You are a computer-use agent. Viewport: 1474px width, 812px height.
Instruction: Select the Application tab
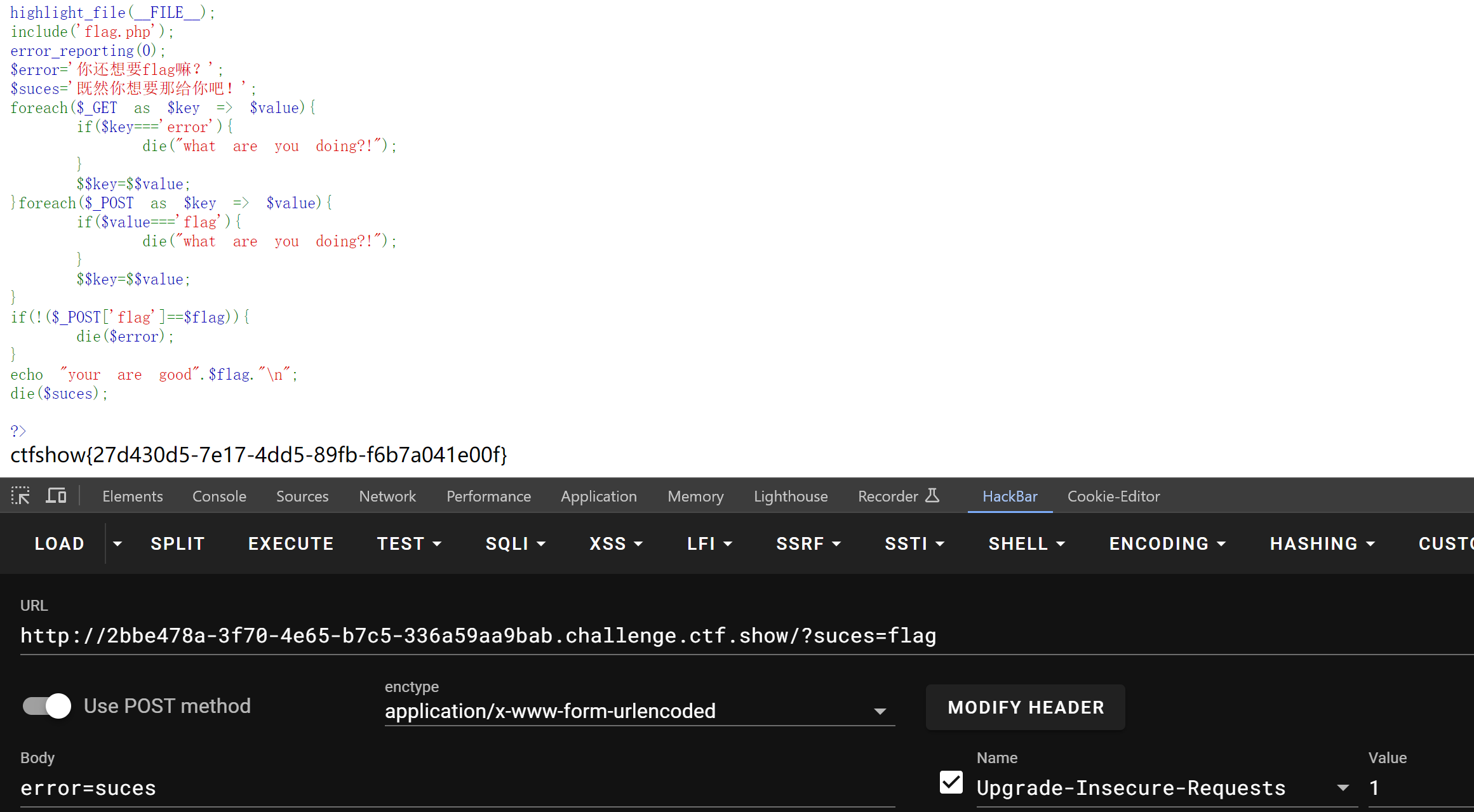click(598, 496)
